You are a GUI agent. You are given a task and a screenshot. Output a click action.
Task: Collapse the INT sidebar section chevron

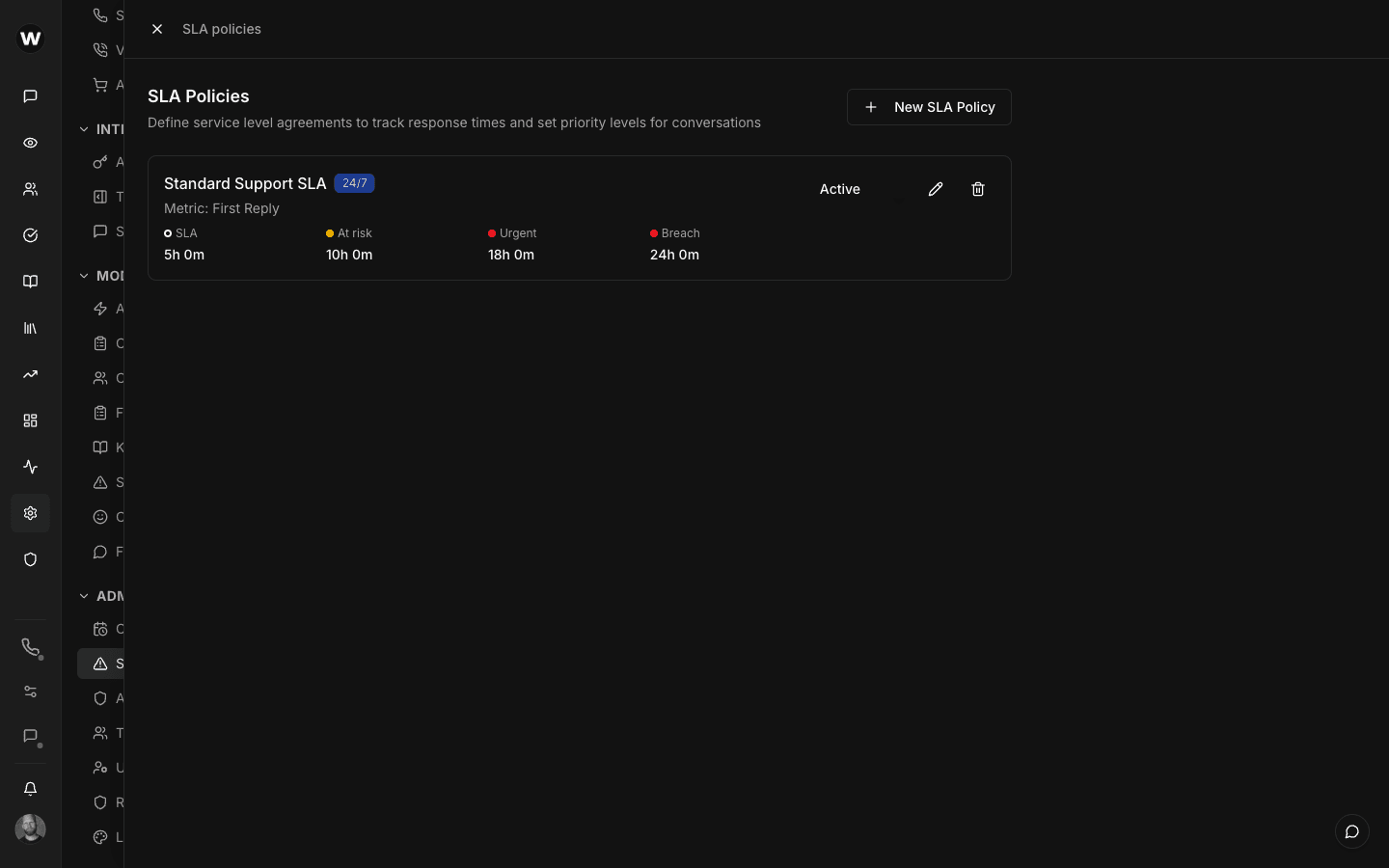point(84,129)
